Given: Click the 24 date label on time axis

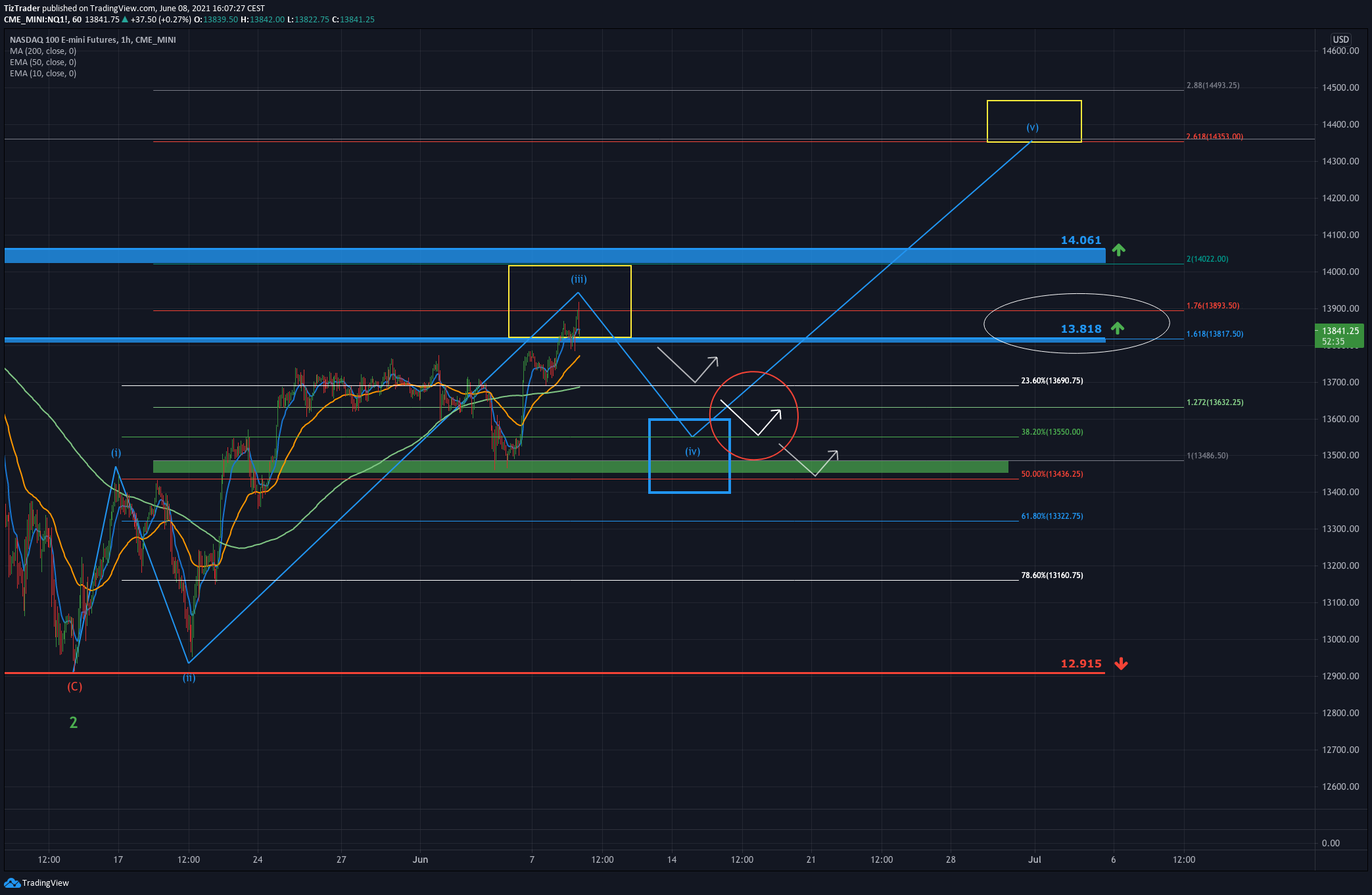Looking at the screenshot, I should point(258,859).
